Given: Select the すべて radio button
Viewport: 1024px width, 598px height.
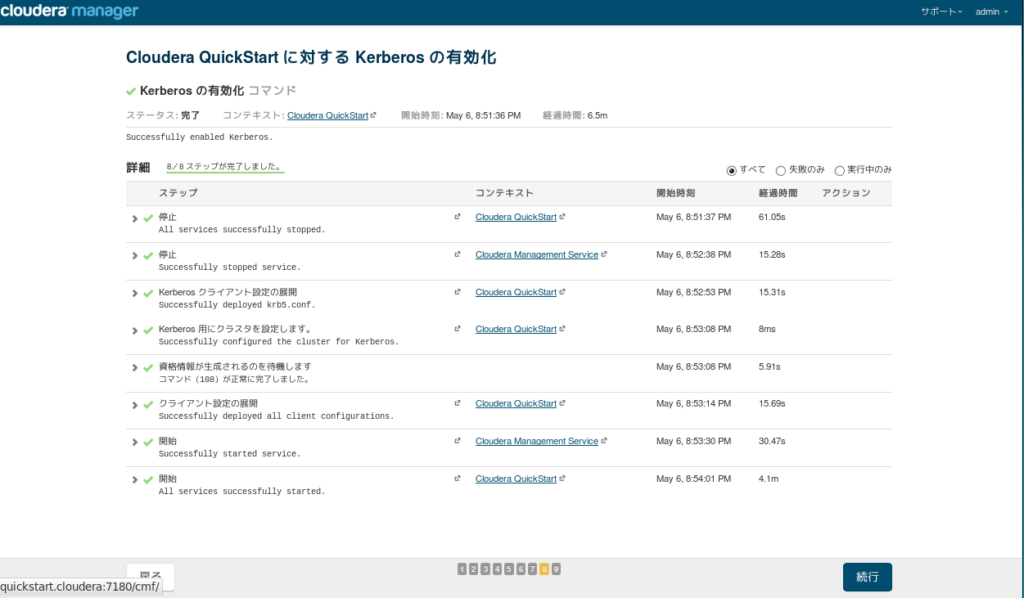Looking at the screenshot, I should (731, 170).
